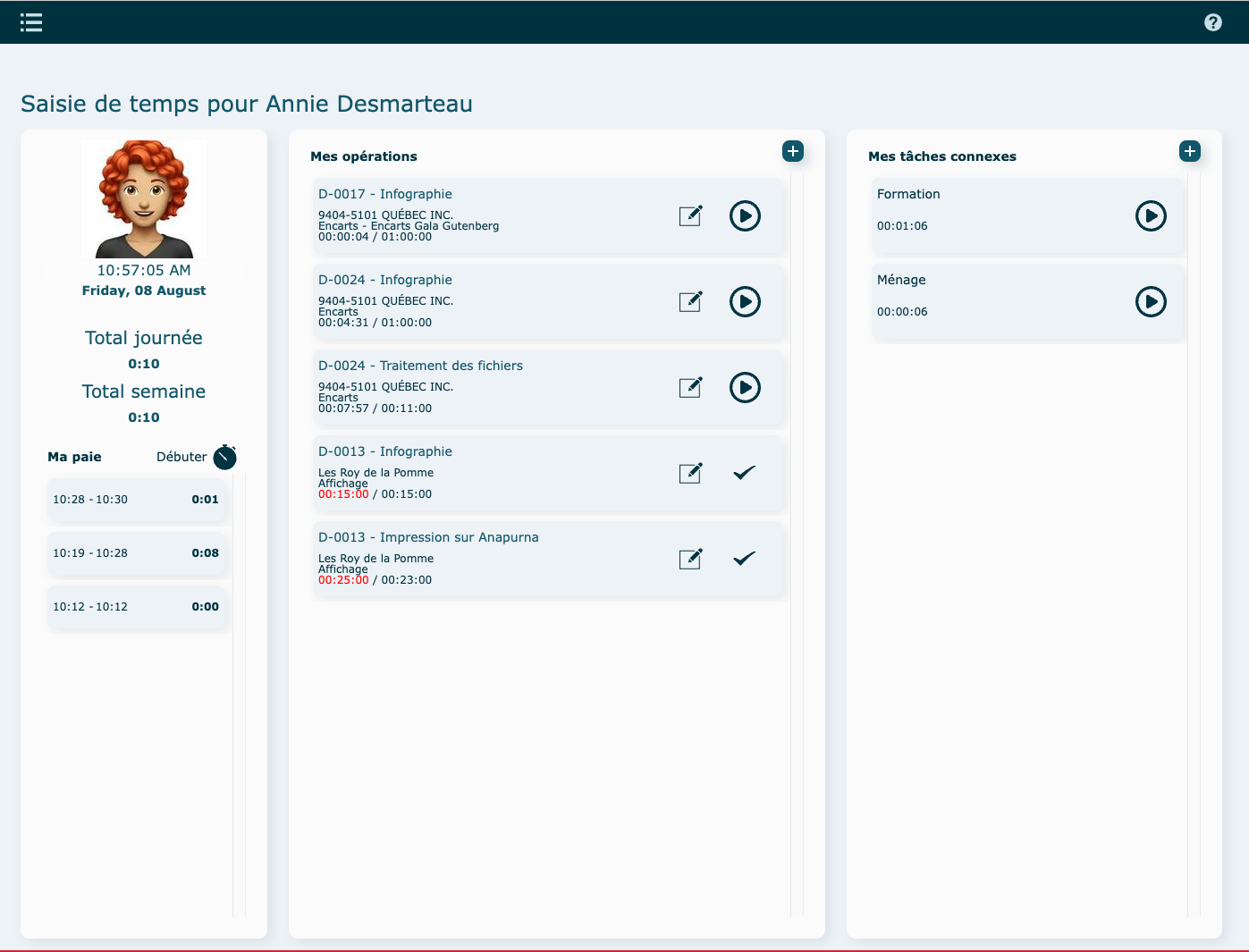Click checkmark on Impression sur Anapurna
1249x952 pixels.
744,559
